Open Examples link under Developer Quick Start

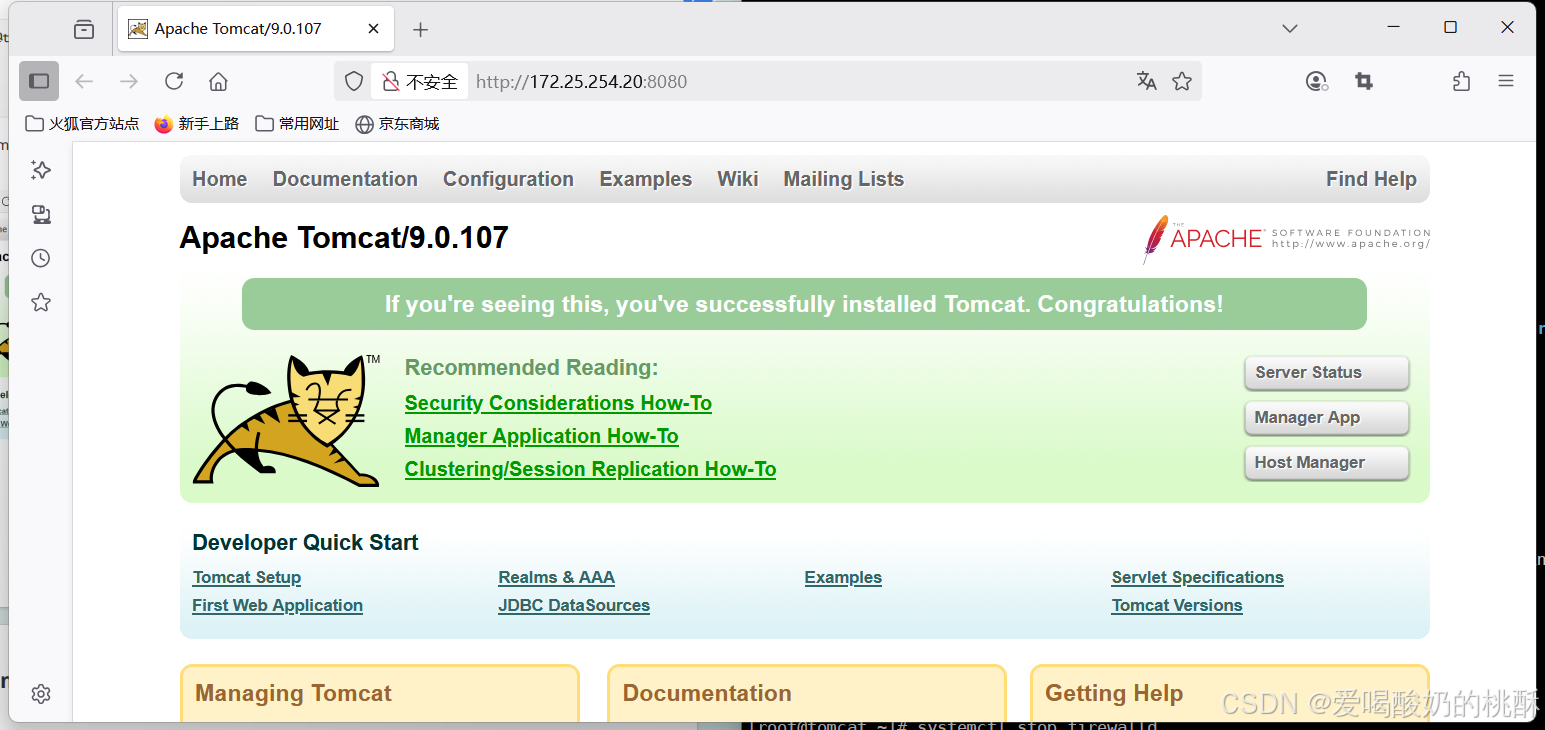(x=843, y=577)
